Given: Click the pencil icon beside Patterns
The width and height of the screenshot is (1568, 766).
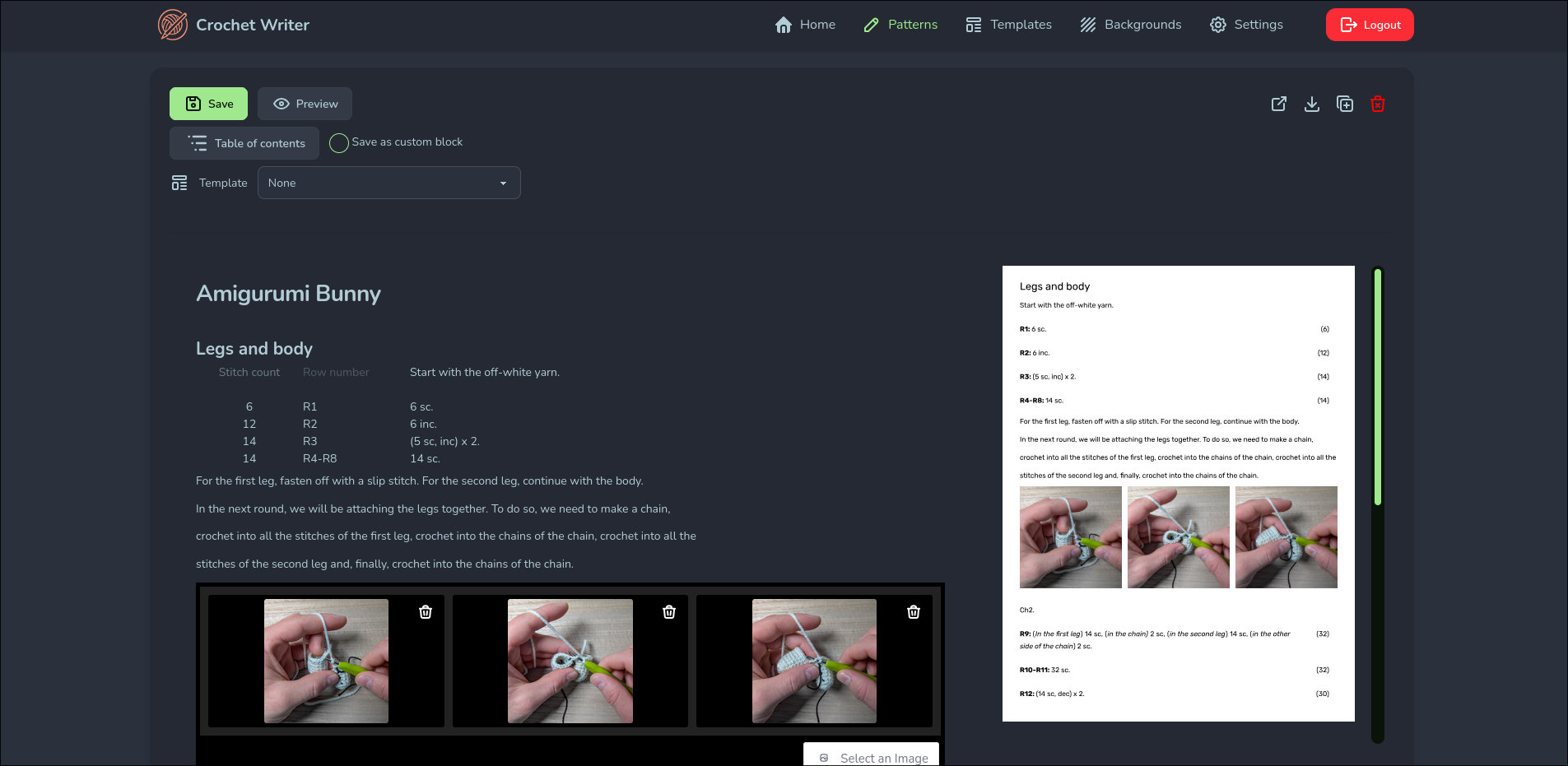Looking at the screenshot, I should pyautogui.click(x=872, y=25).
